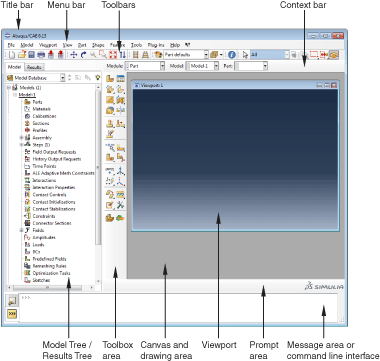Open the Part defaults color code dropdown
The height and width of the screenshot is (361, 380).
(x=186, y=55)
